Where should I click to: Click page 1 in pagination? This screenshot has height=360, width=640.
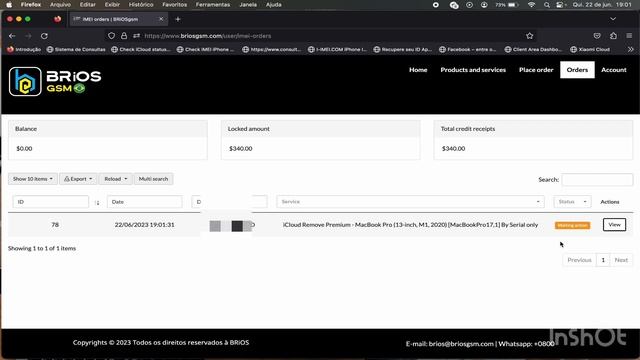[x=603, y=260]
